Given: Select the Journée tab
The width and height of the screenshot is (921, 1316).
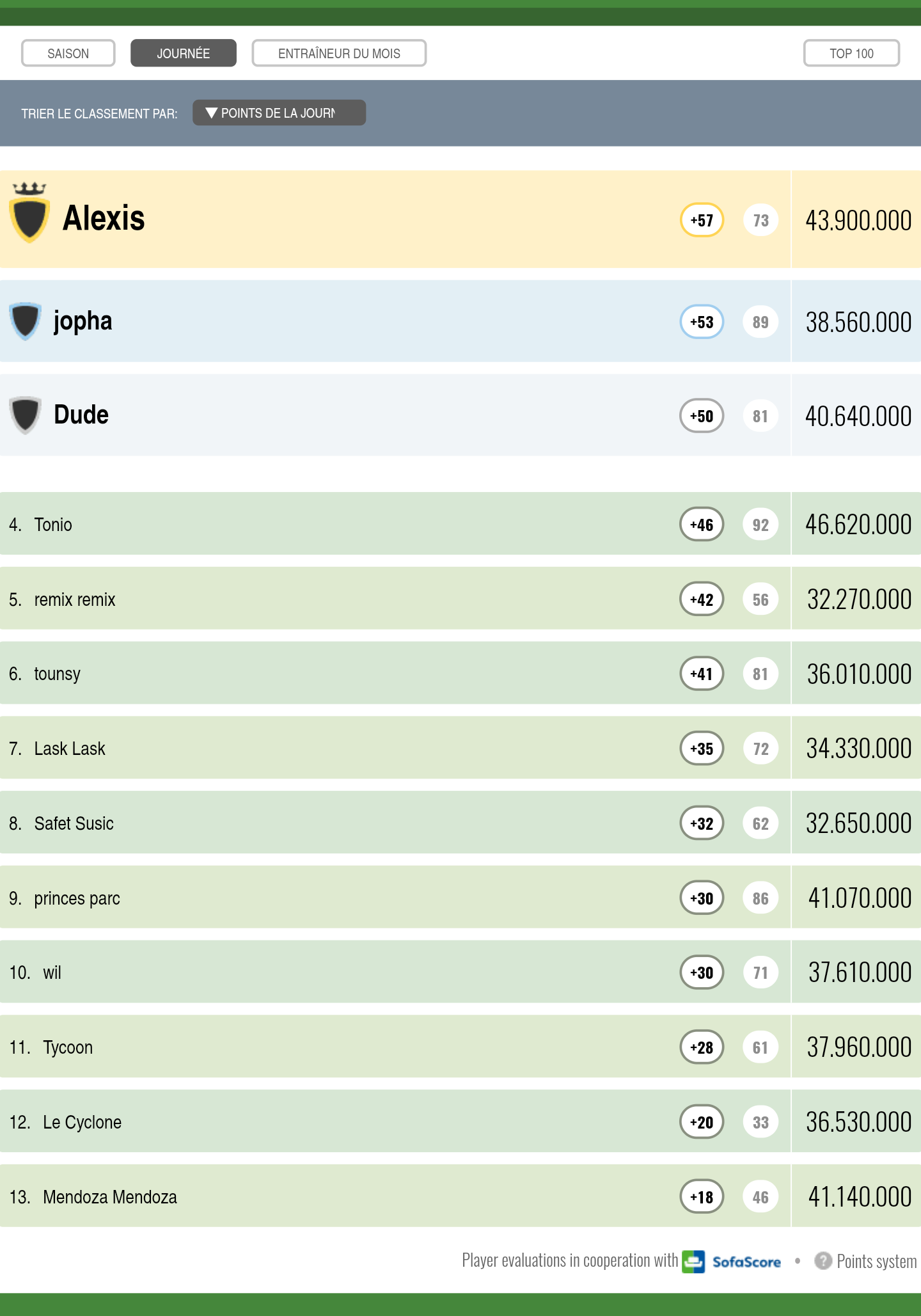Looking at the screenshot, I should [x=184, y=53].
